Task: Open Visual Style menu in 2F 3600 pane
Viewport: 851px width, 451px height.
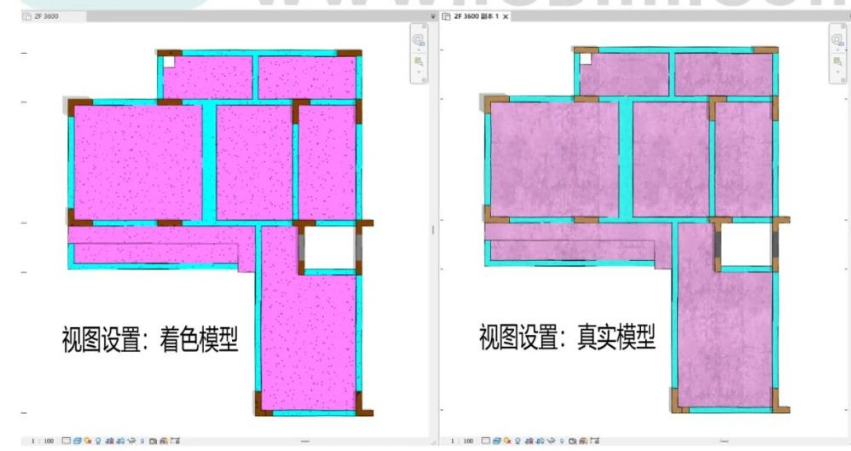Action: [78, 441]
